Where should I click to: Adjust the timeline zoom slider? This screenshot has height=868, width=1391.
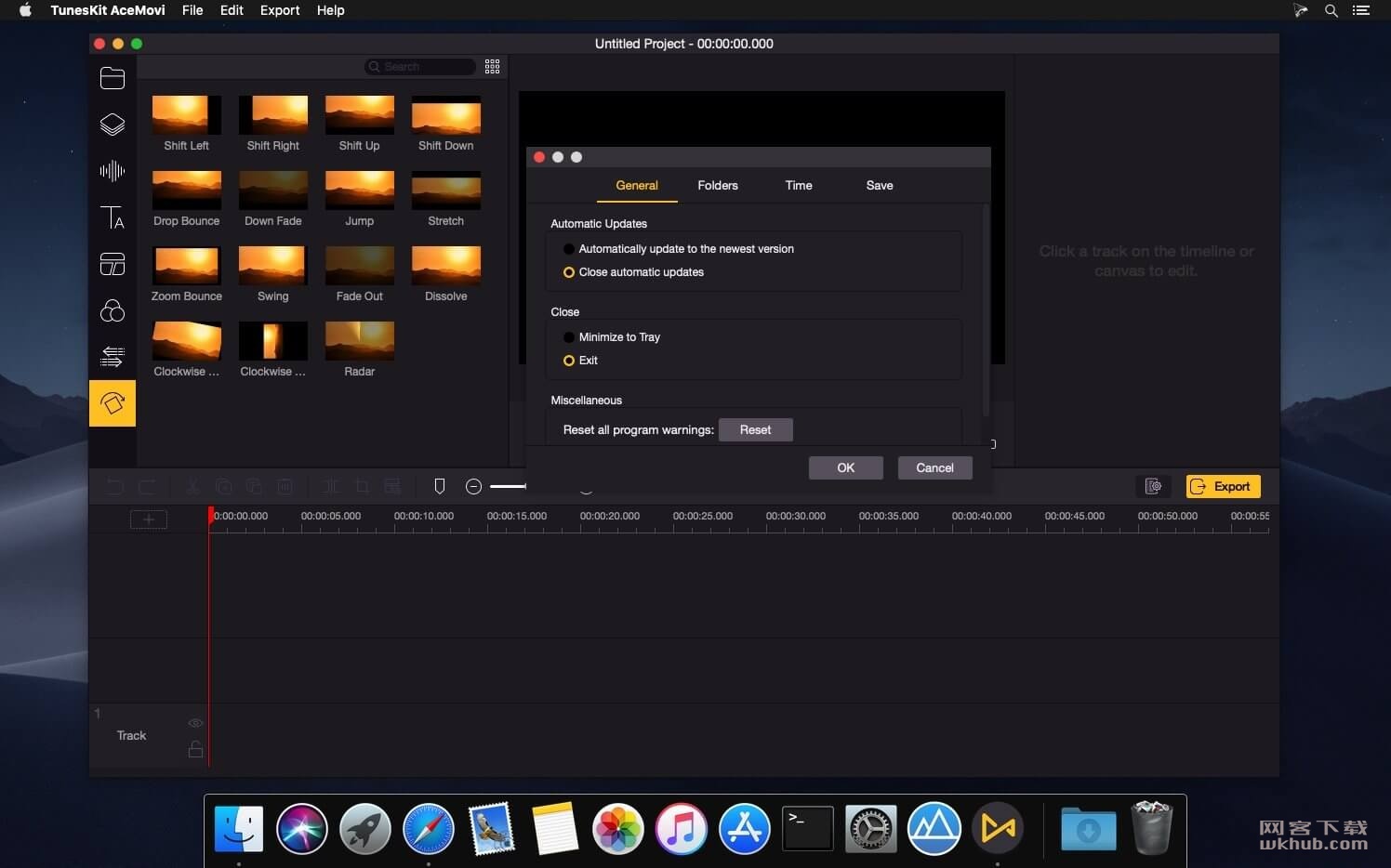(508, 486)
